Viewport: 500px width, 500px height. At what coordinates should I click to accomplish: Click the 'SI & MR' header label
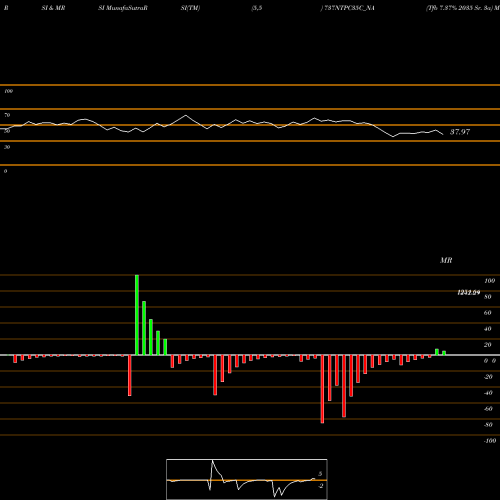[x=53, y=8]
